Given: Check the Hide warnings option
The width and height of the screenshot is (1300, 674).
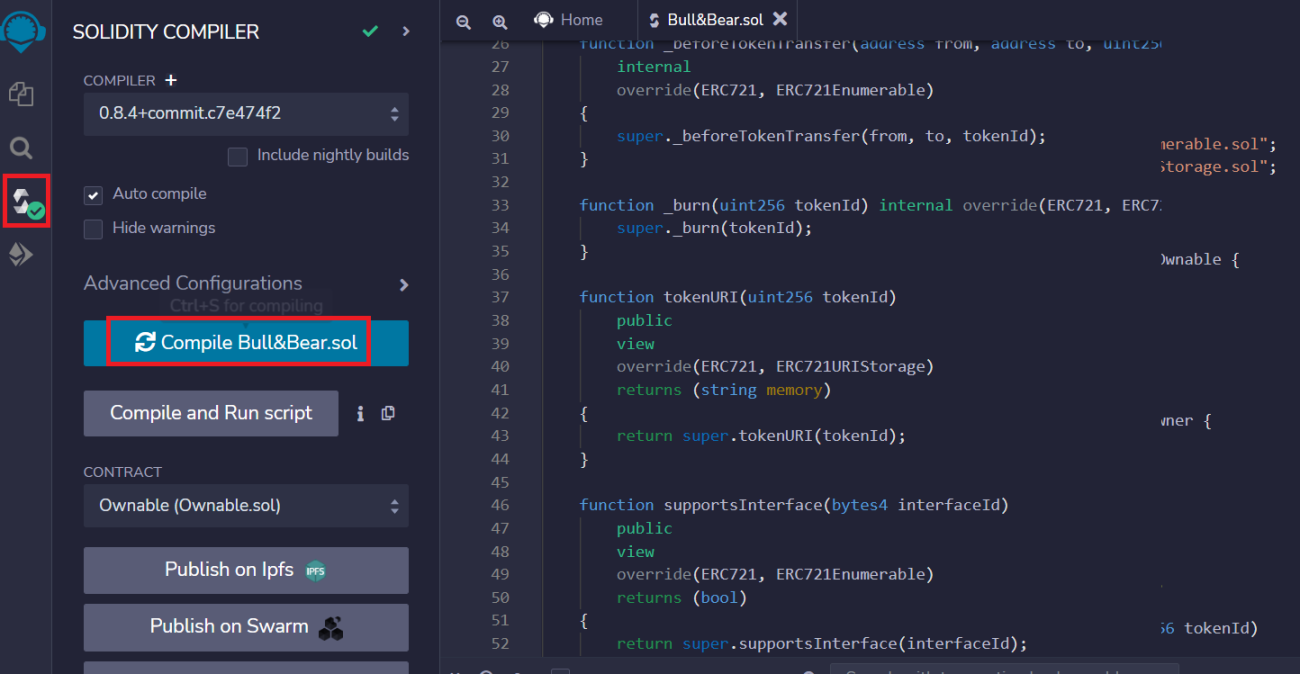Looking at the screenshot, I should pyautogui.click(x=94, y=229).
